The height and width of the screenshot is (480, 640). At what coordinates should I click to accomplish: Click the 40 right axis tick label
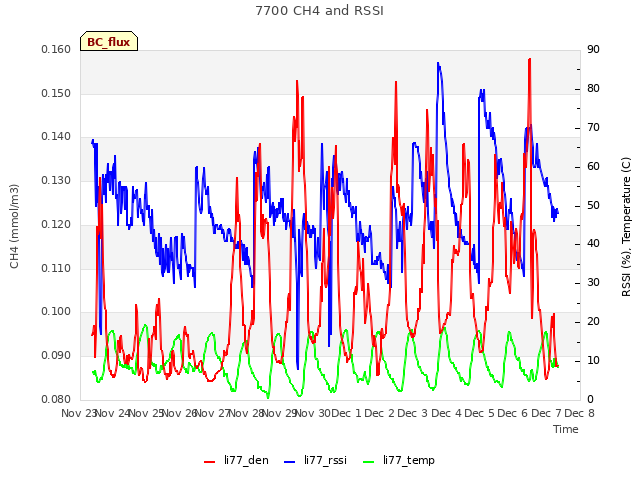(x=593, y=244)
